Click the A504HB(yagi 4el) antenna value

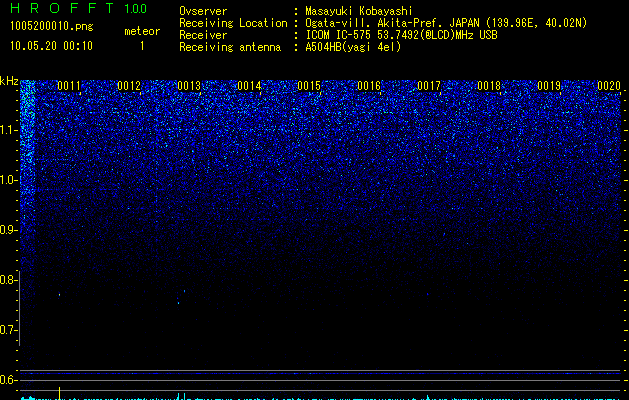pos(353,47)
